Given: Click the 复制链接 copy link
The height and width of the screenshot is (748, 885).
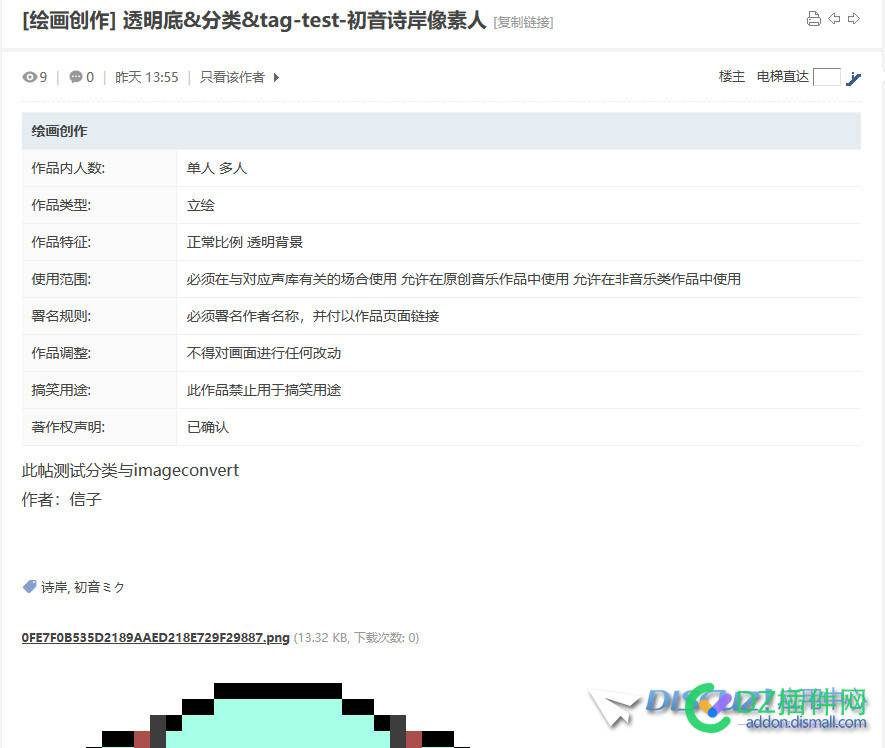Looking at the screenshot, I should (523, 22).
